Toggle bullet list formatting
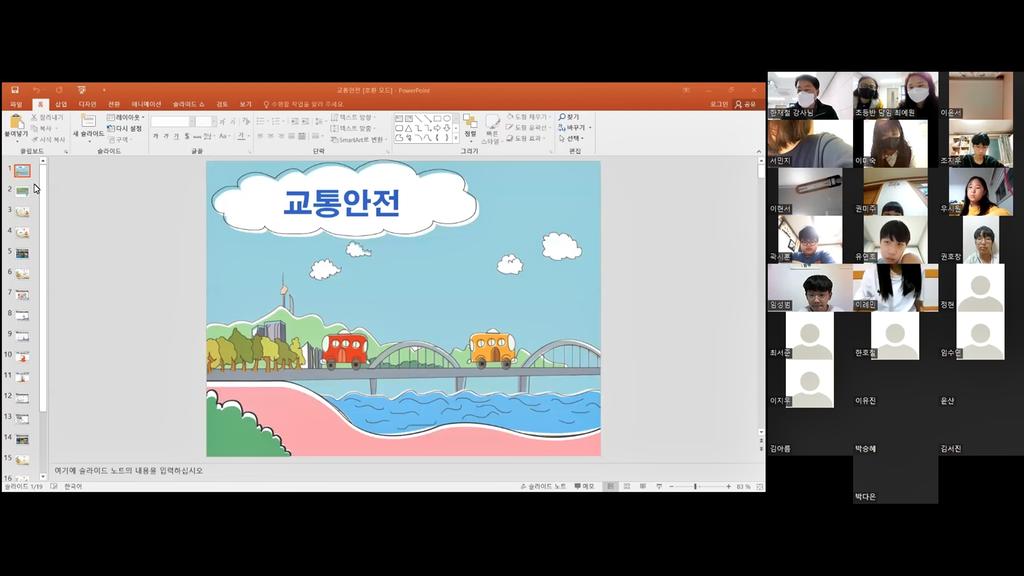The height and width of the screenshot is (576, 1024). (262, 121)
